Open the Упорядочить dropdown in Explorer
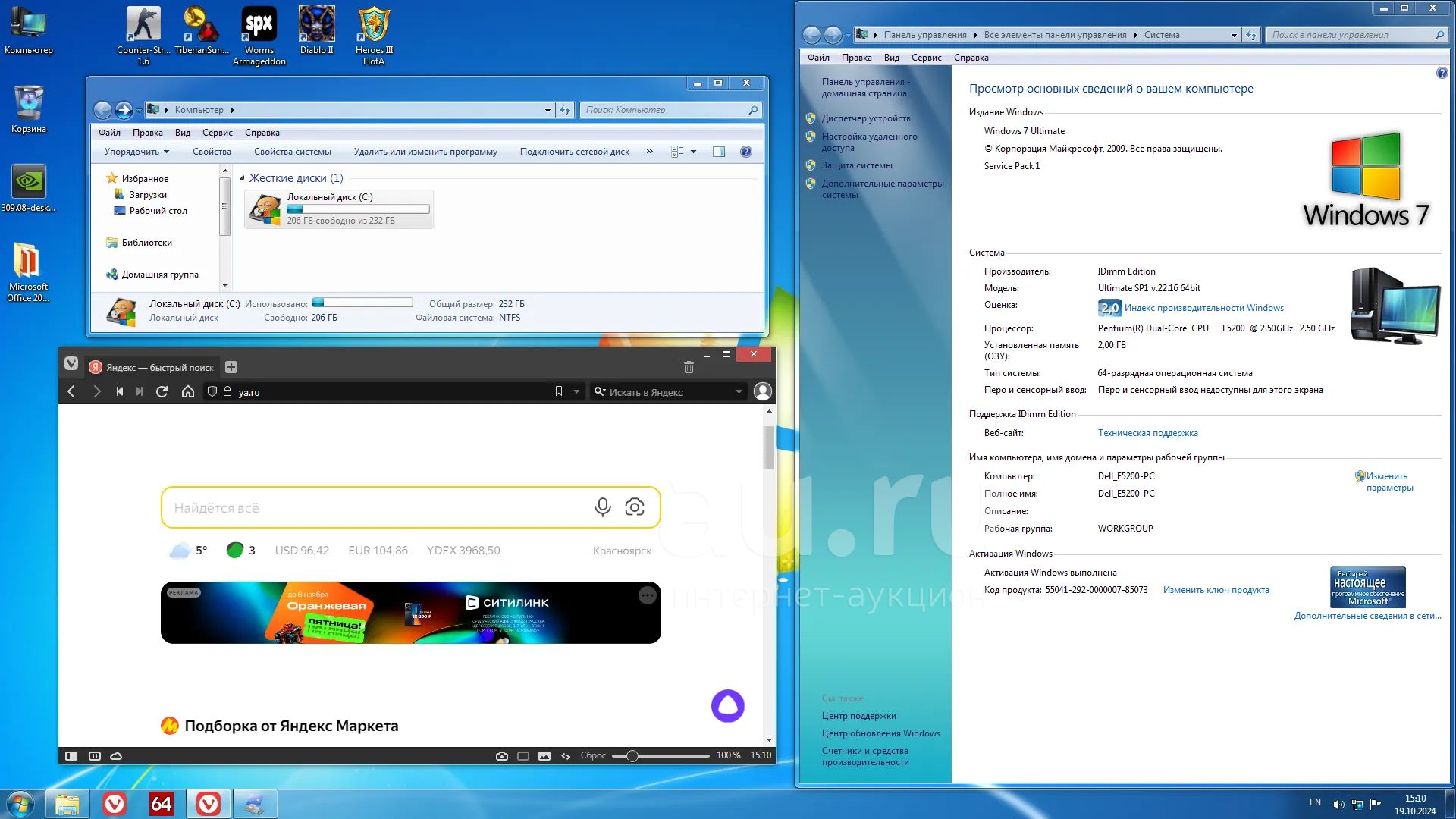This screenshot has height=819, width=1456. [x=136, y=152]
